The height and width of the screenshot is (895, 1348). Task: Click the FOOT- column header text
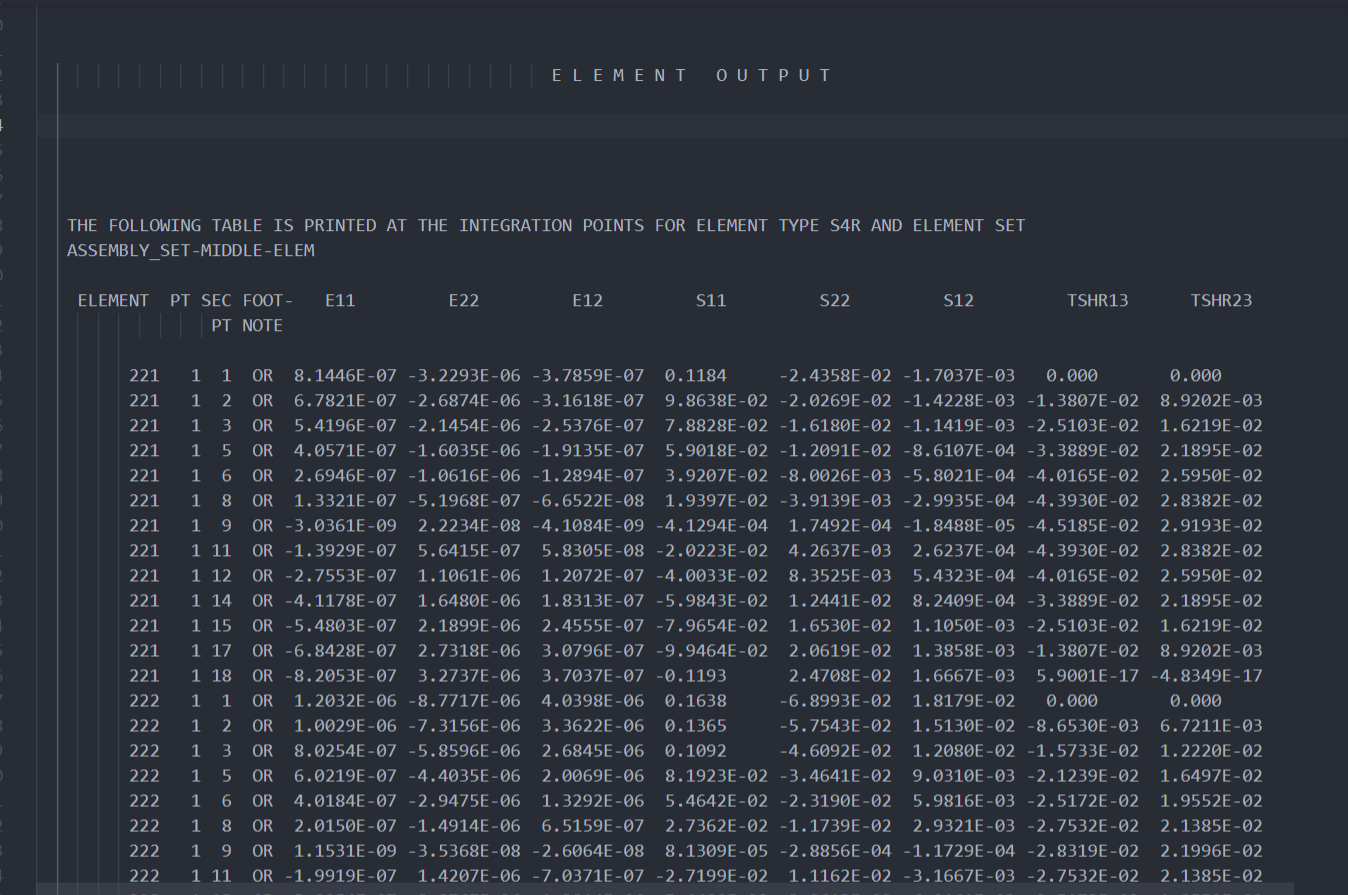tap(267, 300)
